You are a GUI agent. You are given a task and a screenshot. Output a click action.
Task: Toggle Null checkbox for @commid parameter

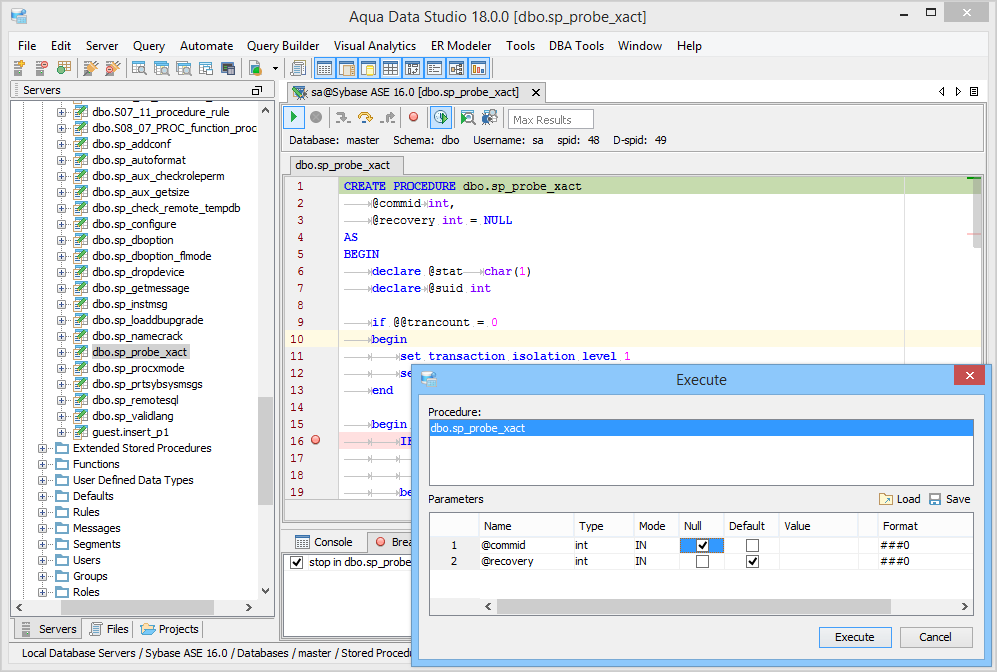[x=702, y=545]
